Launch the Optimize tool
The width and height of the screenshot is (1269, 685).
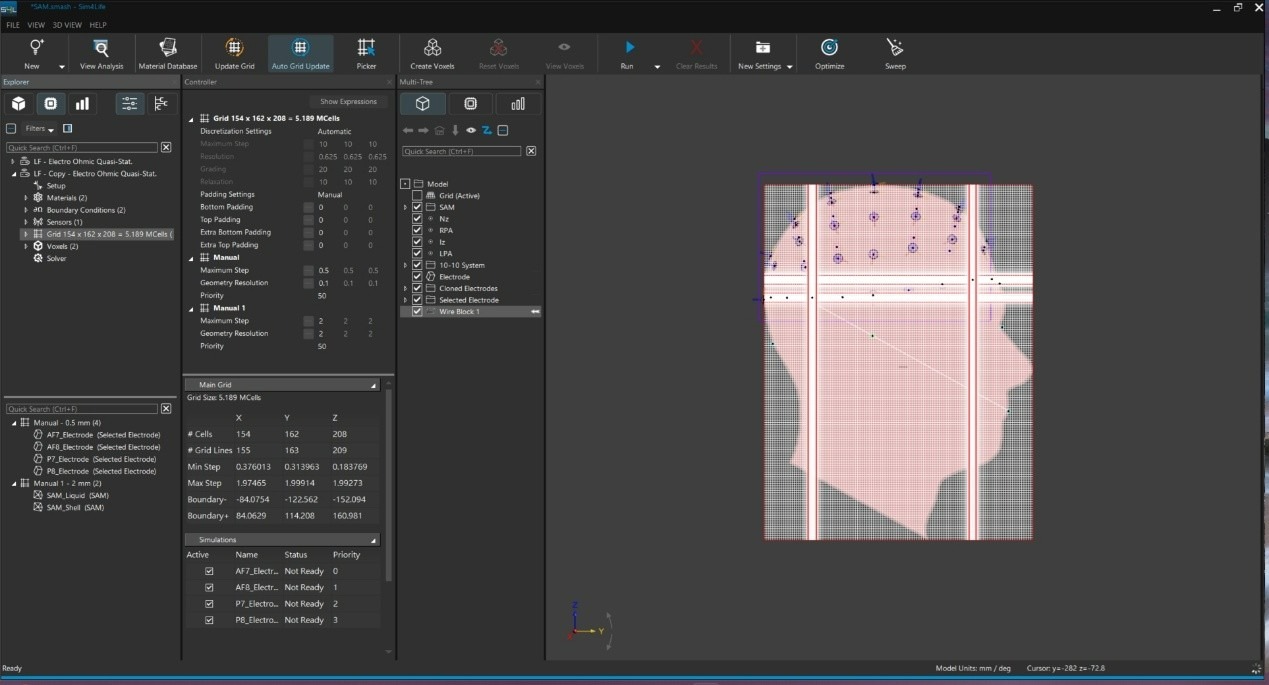[x=829, y=48]
